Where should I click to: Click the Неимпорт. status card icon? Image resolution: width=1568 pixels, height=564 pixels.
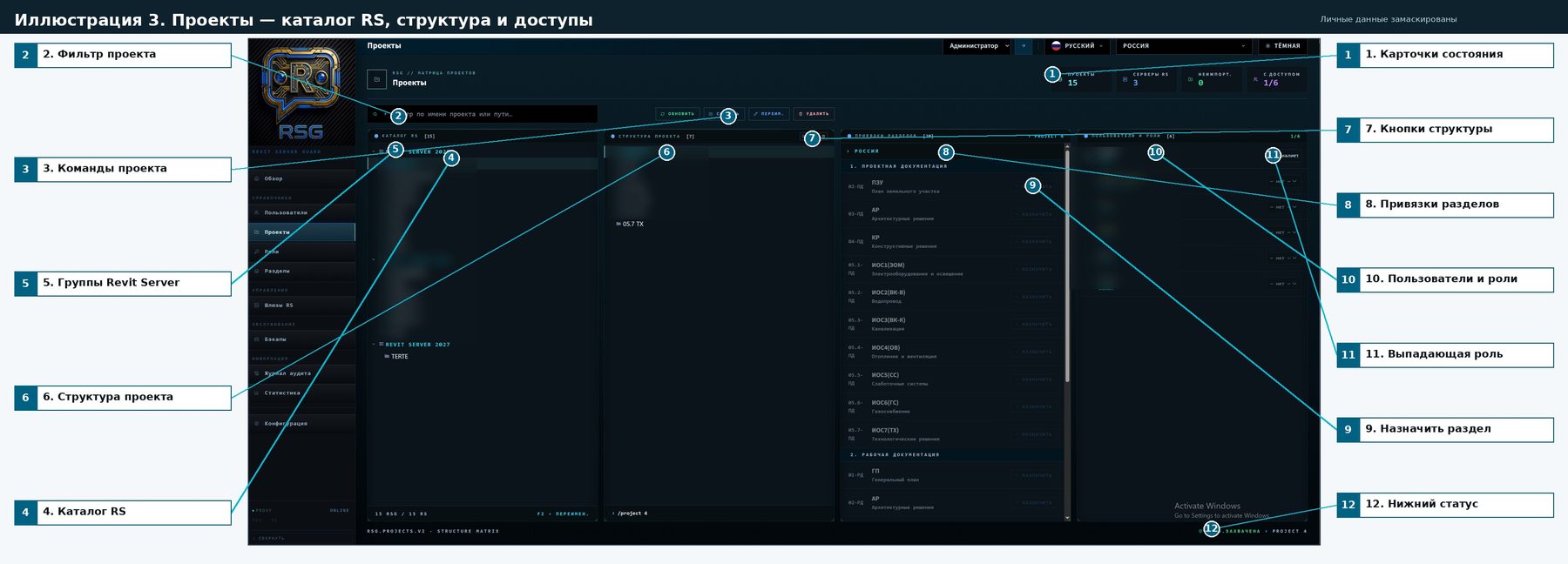coord(1191,79)
